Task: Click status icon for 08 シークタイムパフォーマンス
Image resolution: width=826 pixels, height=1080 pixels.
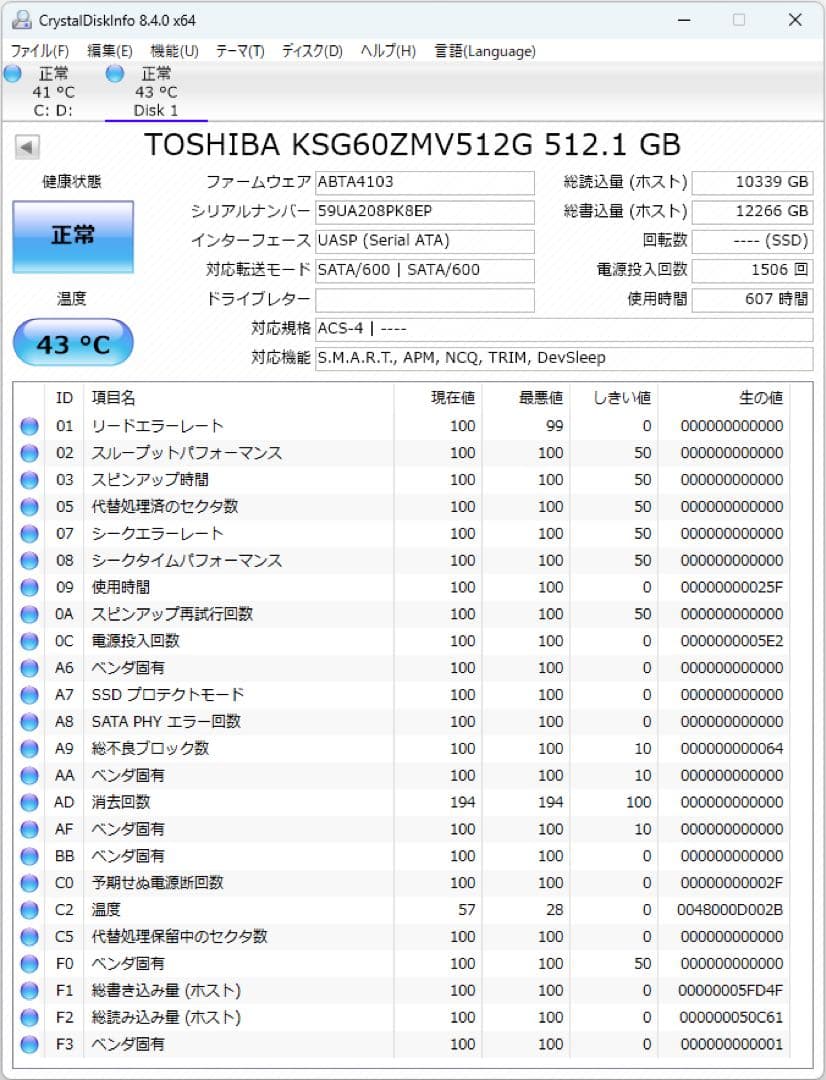Action: (x=30, y=561)
